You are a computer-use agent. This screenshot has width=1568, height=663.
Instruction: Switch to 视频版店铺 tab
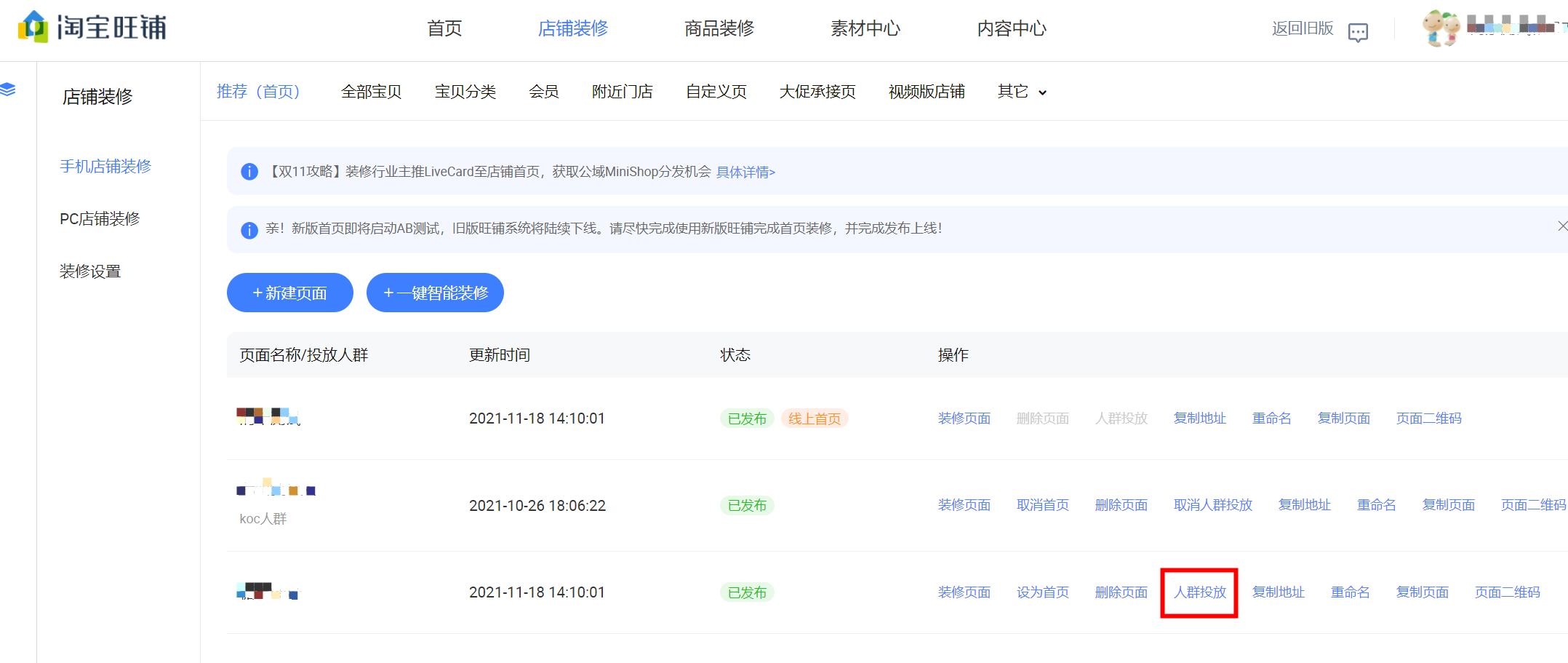click(927, 92)
